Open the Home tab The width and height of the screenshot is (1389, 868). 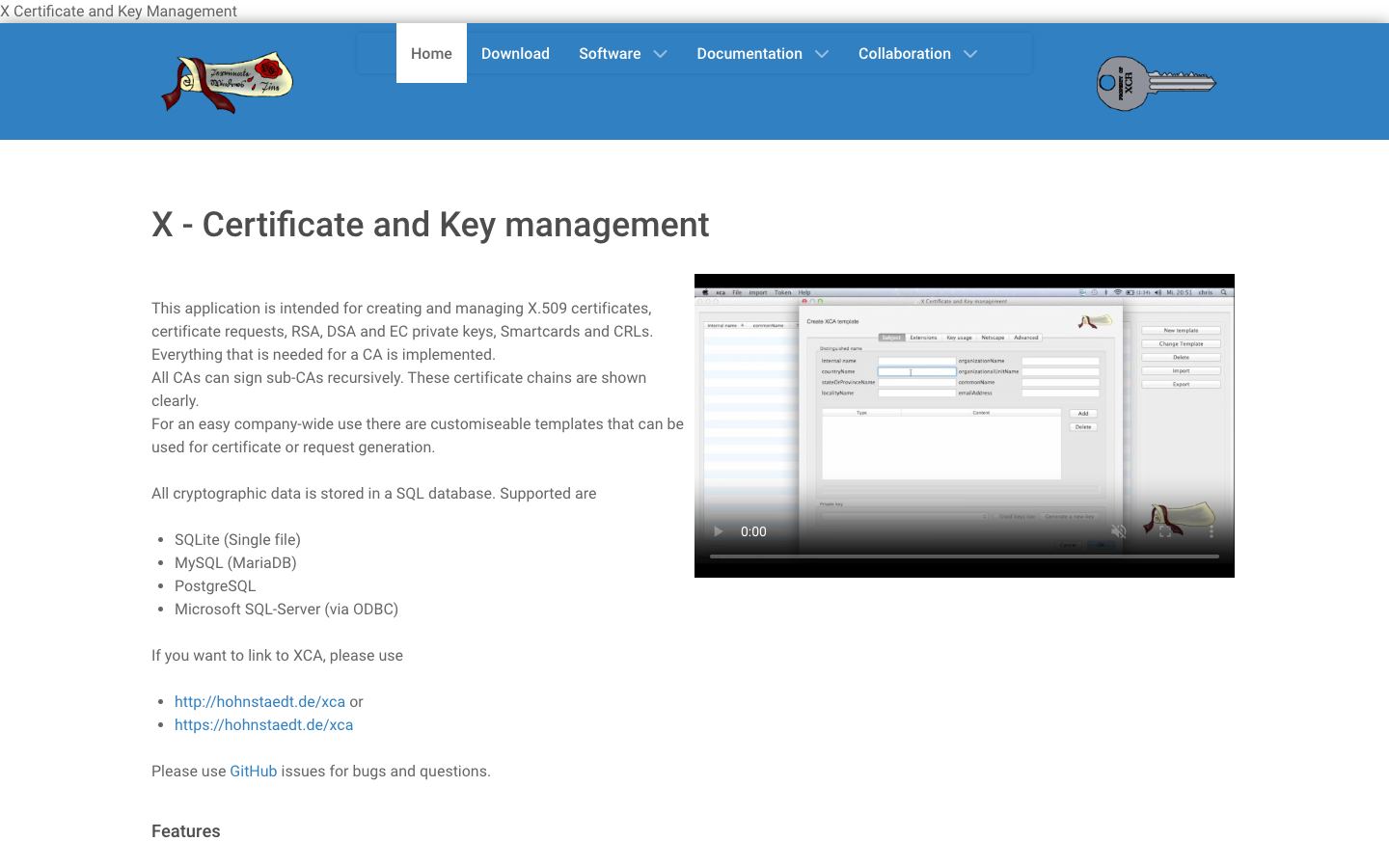click(431, 53)
